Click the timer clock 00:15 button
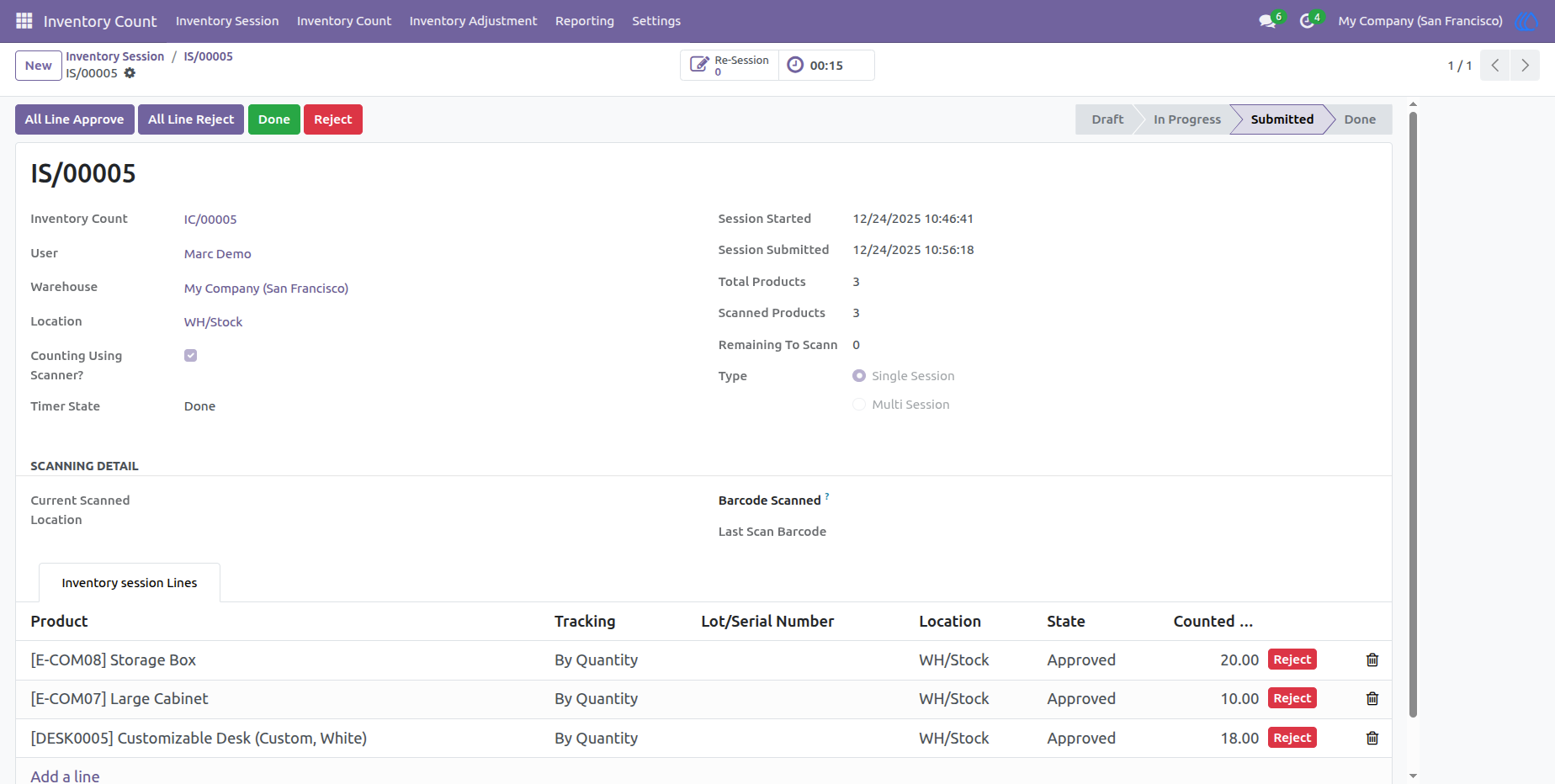 pos(826,65)
